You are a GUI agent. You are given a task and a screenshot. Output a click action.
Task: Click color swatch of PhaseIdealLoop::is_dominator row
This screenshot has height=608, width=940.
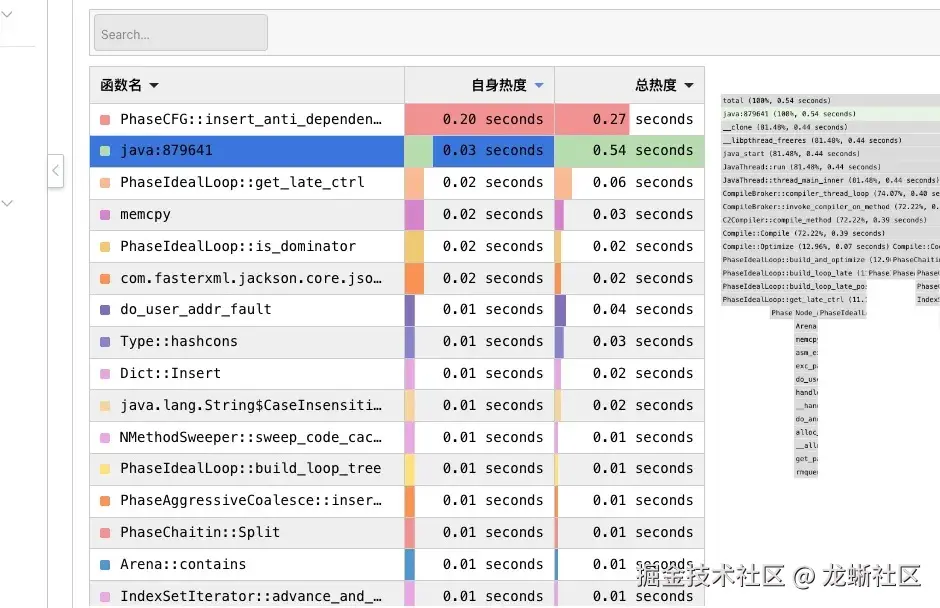point(105,246)
